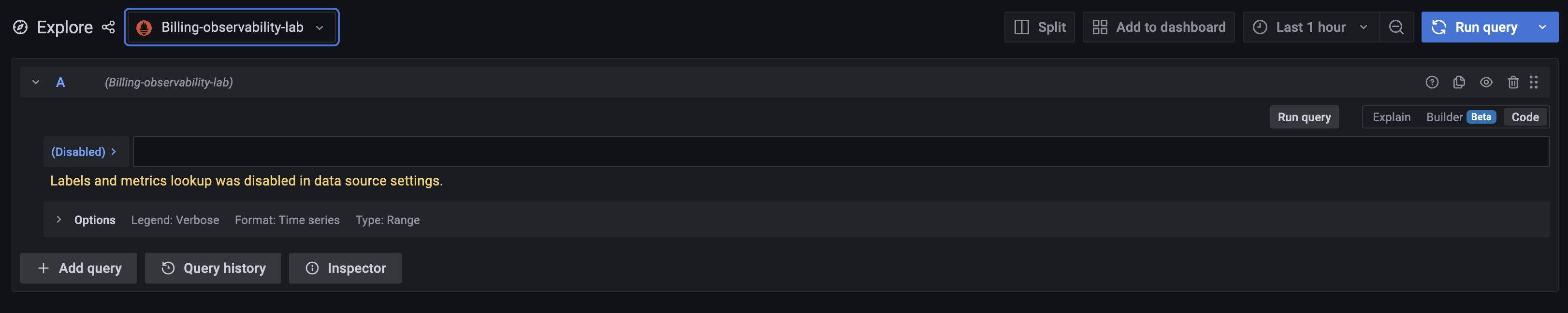The image size is (1568, 313).
Task: Click the Split view icon
Action: (1040, 27)
